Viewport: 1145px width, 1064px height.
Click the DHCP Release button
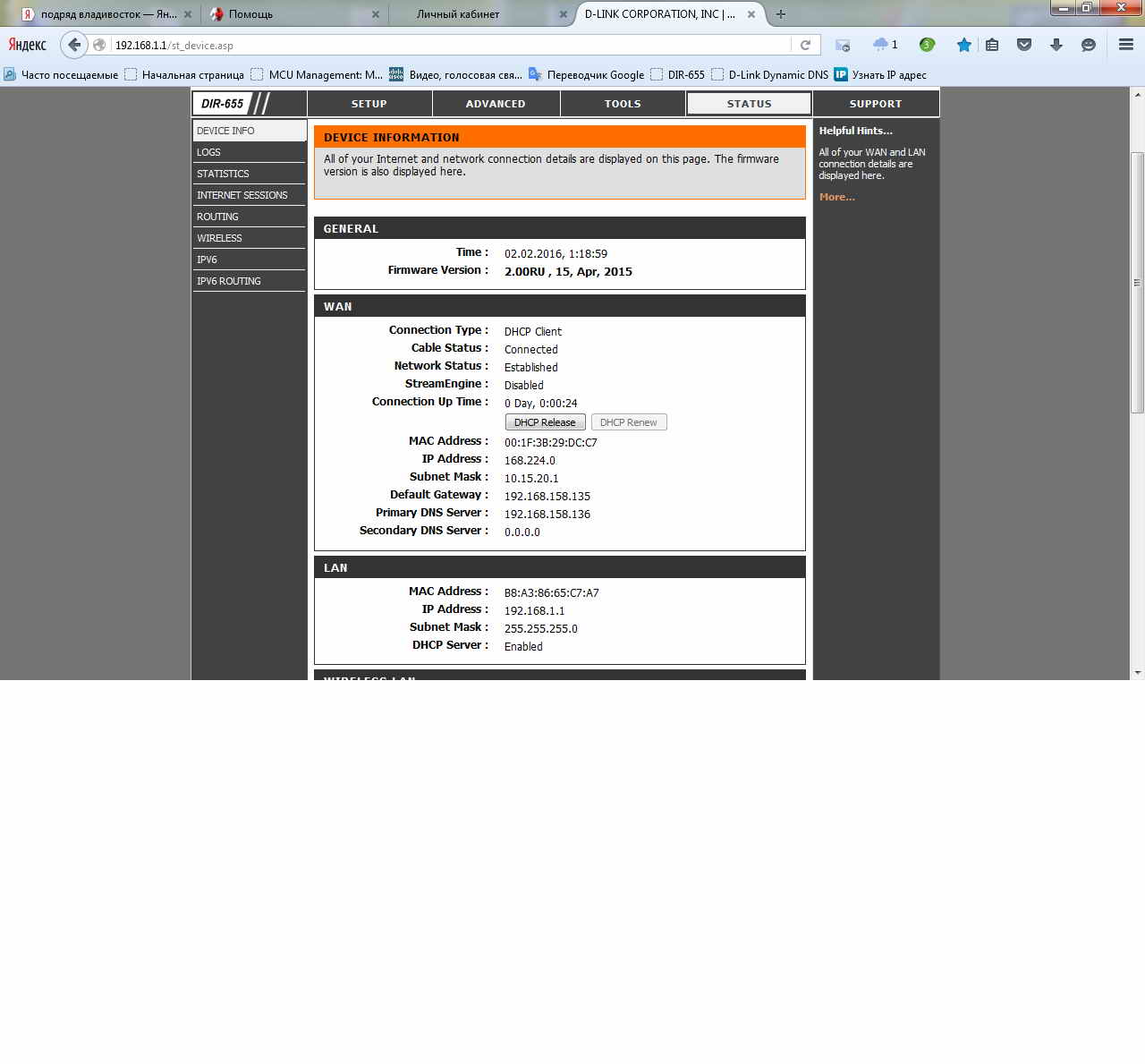(x=546, y=422)
